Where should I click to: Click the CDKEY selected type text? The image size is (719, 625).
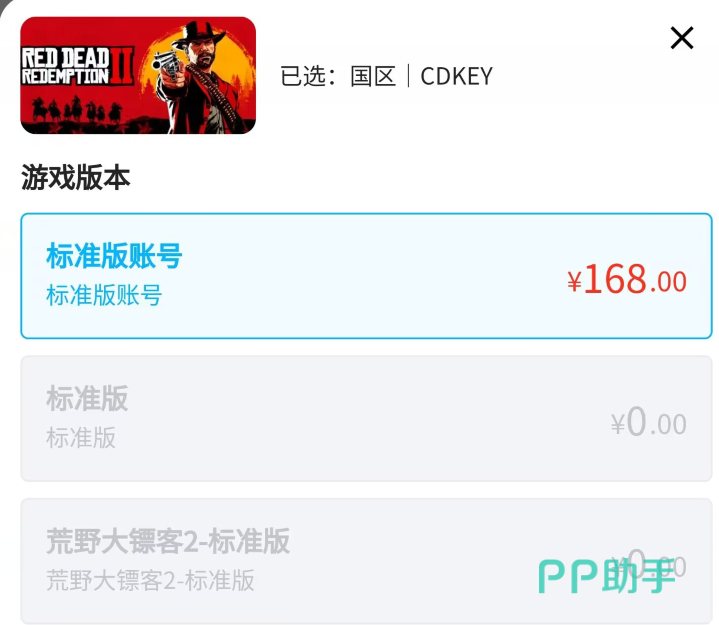pyautogui.click(x=456, y=77)
